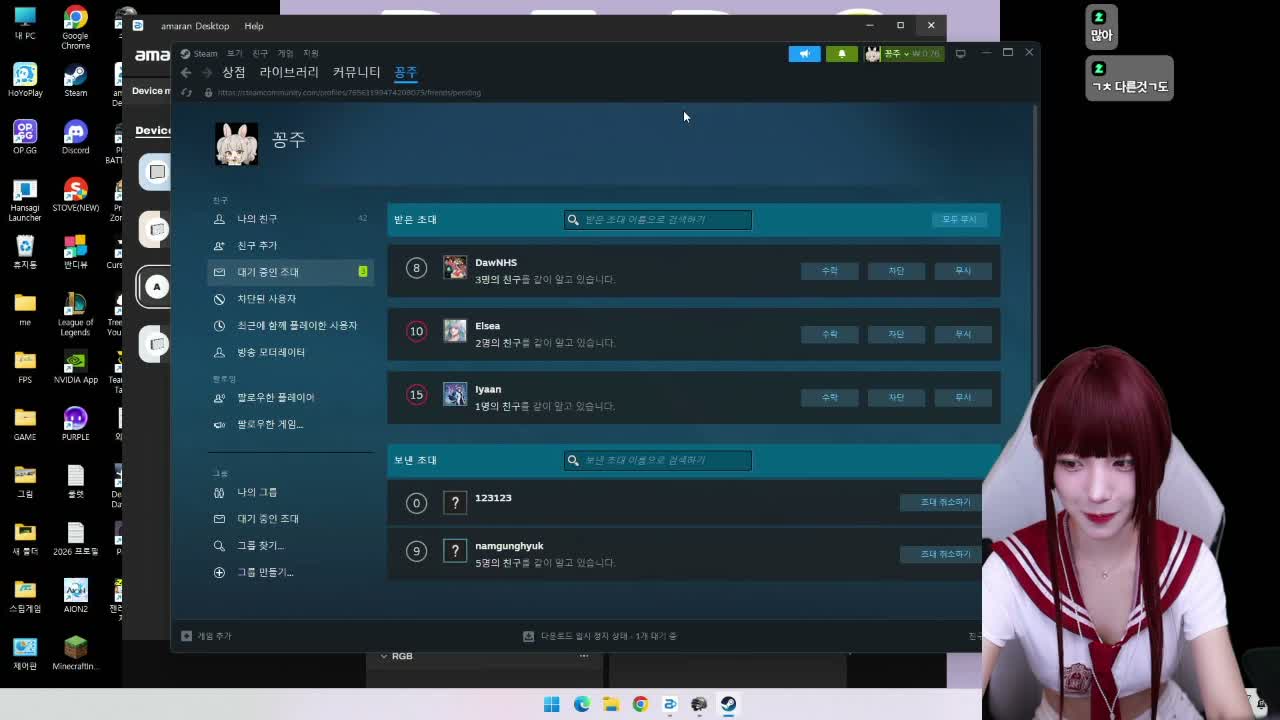
Task: Open Microsoft Edge from the taskbar
Action: point(582,704)
